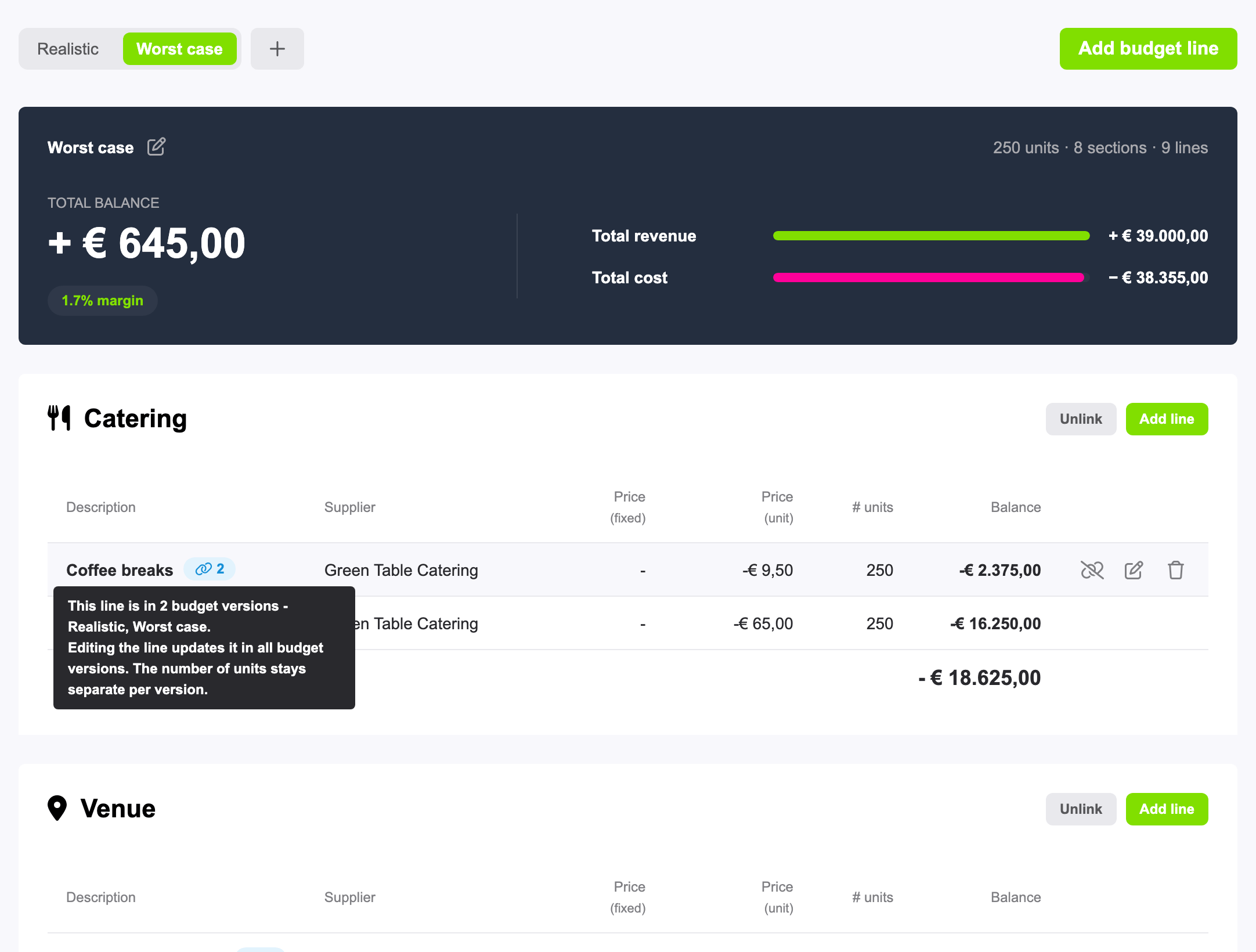Add line to the Venue section
The image size is (1256, 952).
pos(1167,809)
